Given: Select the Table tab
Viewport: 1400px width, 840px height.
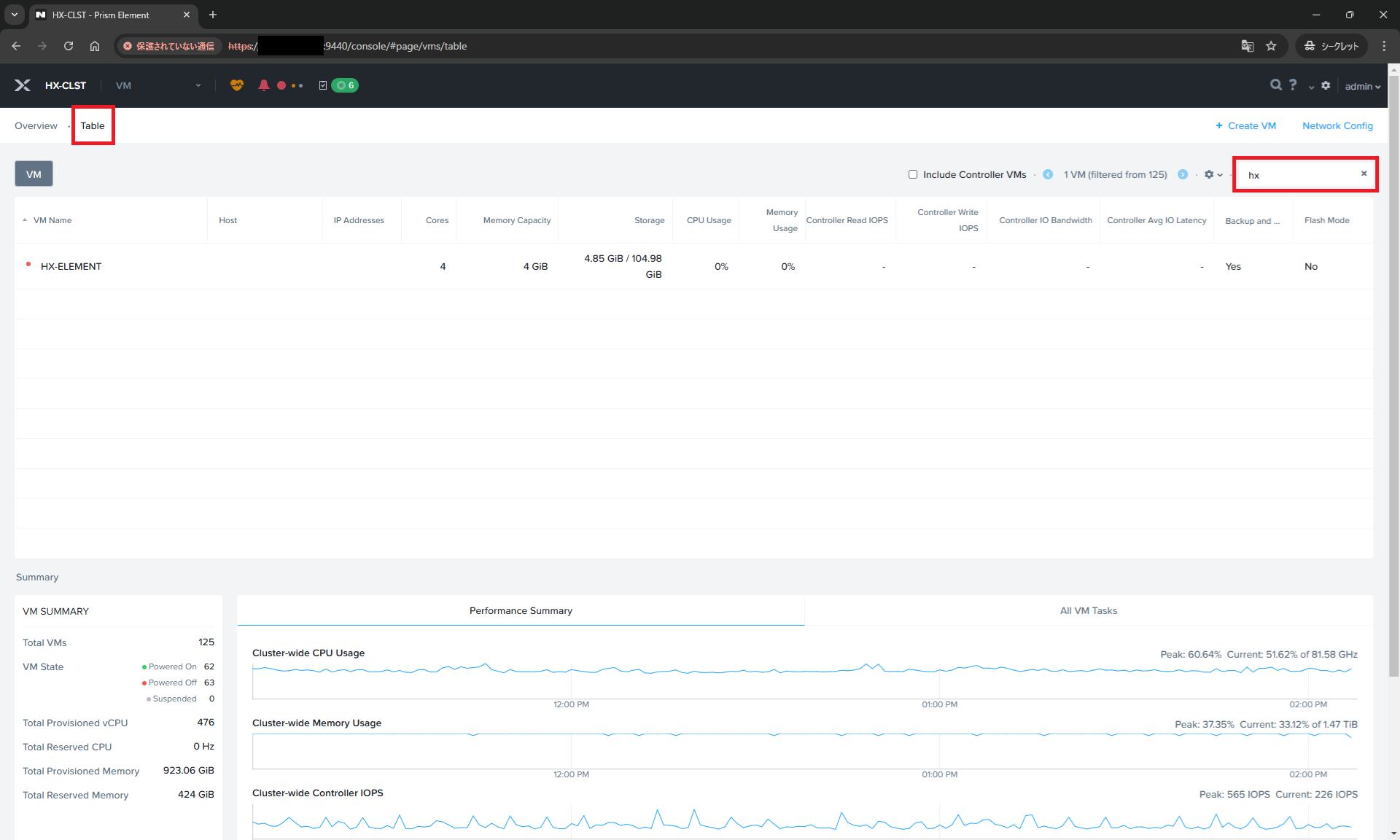Looking at the screenshot, I should (93, 125).
